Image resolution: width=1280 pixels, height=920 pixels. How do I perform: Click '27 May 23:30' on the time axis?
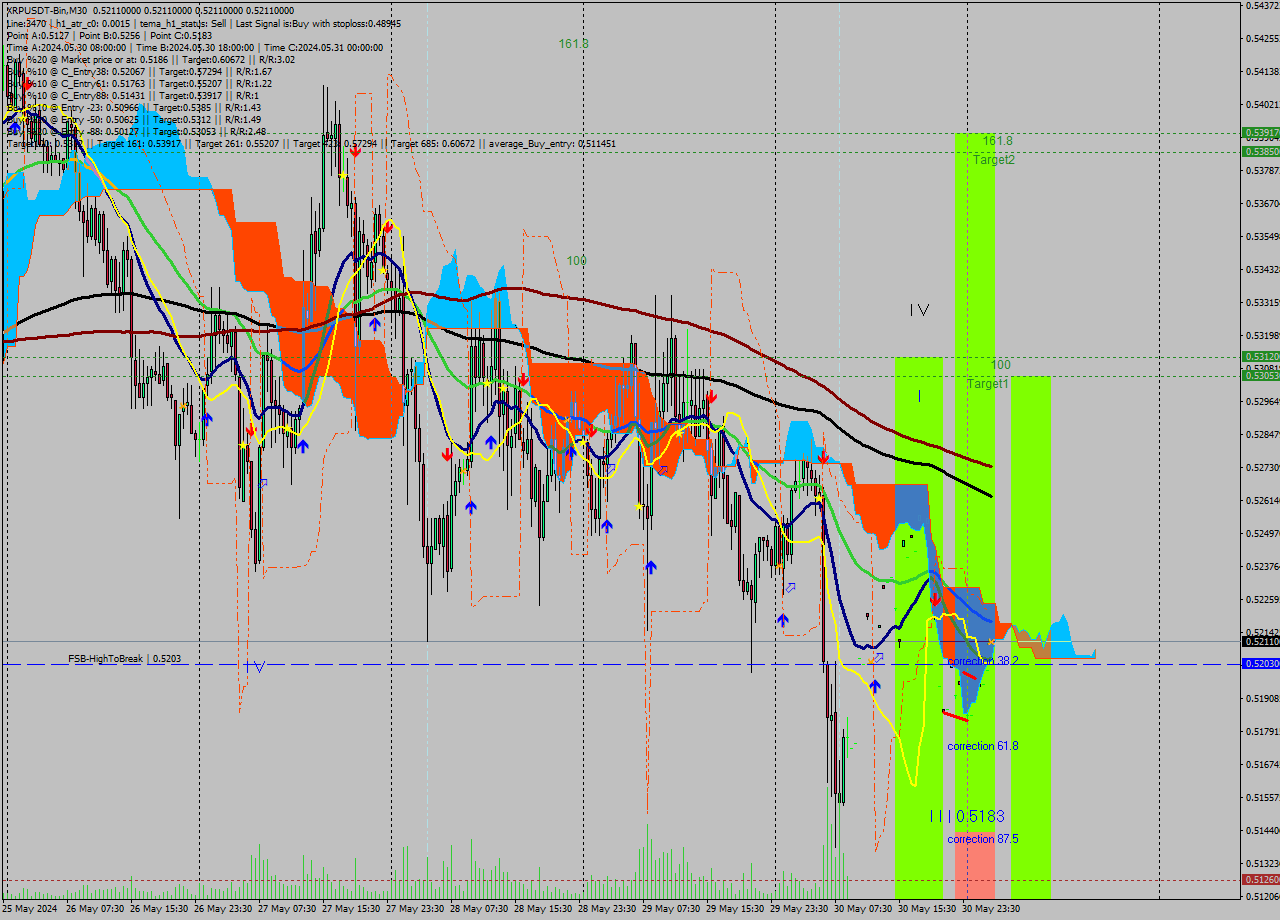click(416, 909)
